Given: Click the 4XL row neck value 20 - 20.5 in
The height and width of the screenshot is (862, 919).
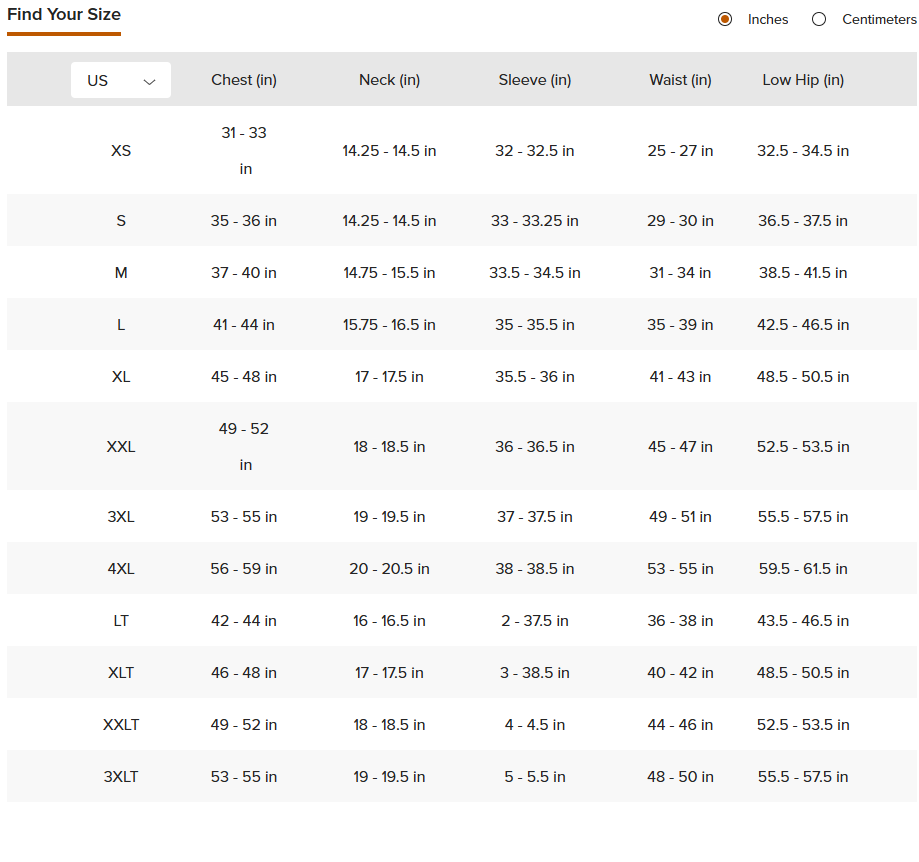Looking at the screenshot, I should pos(389,568).
